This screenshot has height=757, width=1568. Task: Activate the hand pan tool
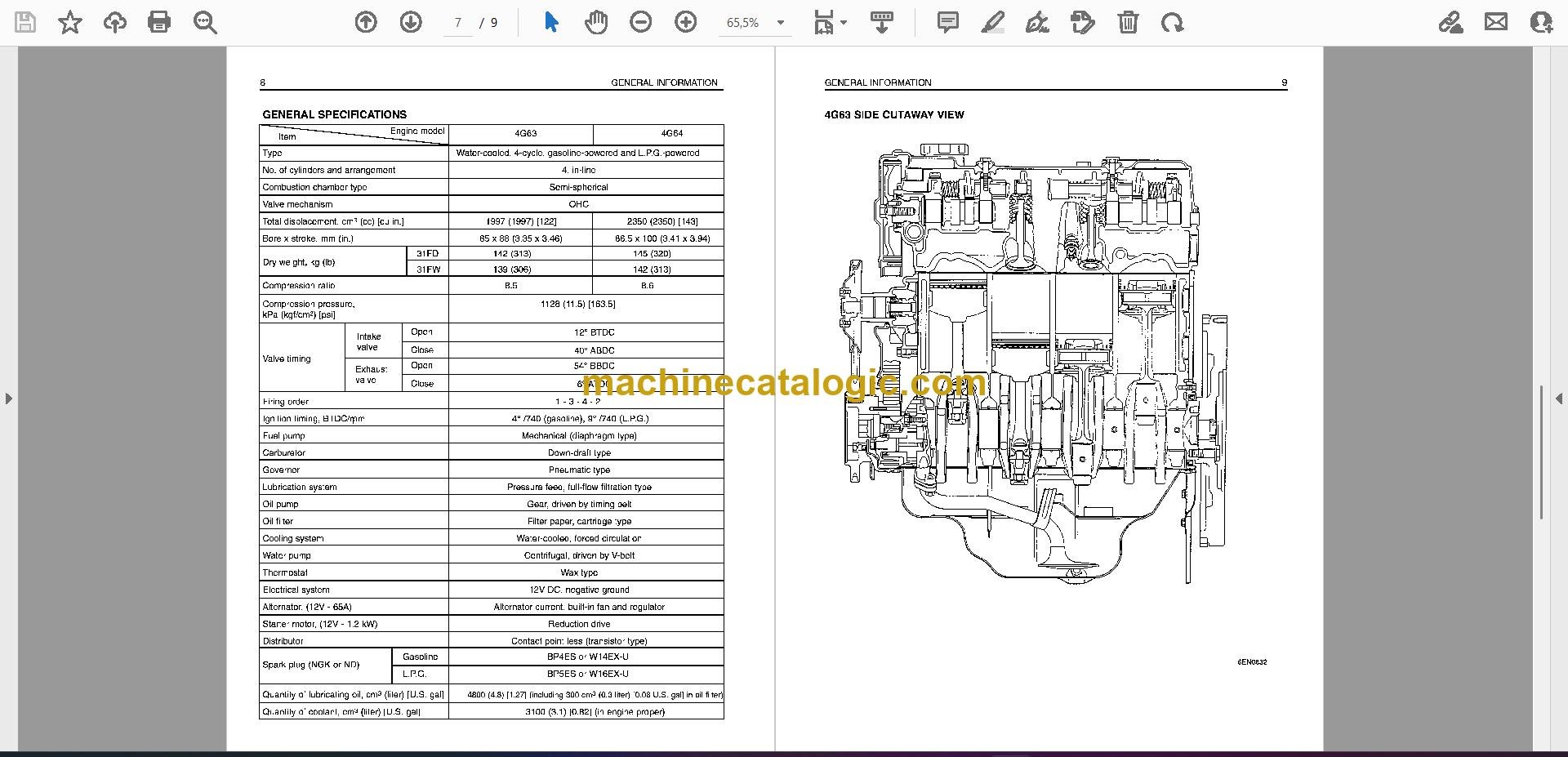coord(596,23)
